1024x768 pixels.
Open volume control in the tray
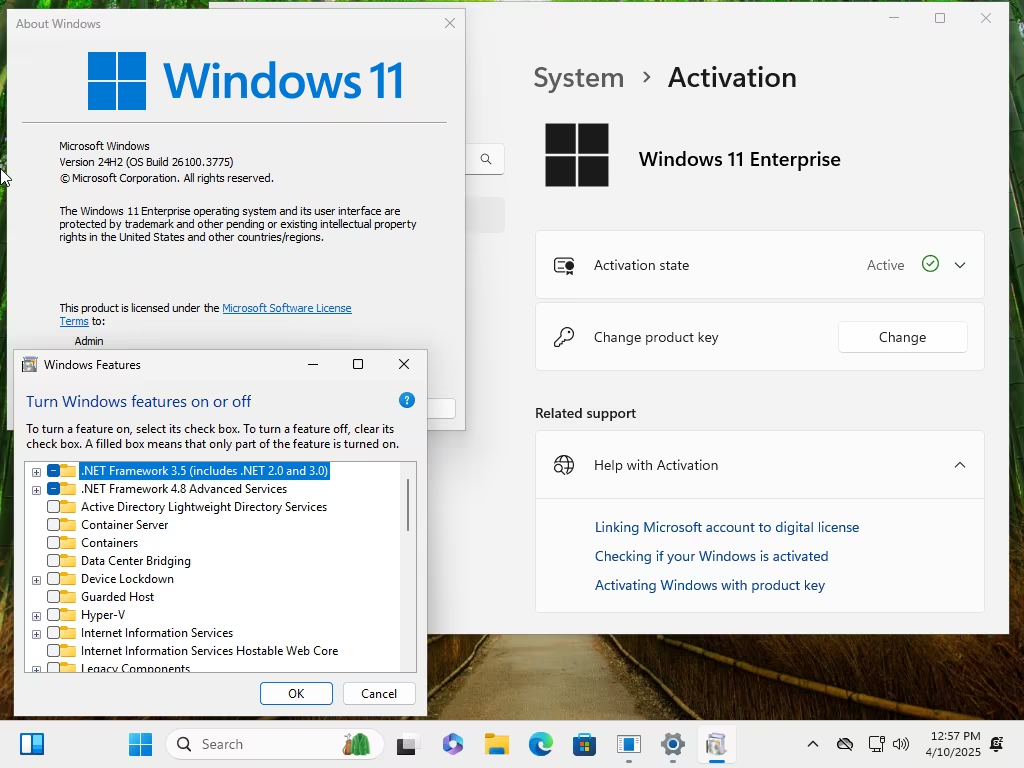[901, 744]
